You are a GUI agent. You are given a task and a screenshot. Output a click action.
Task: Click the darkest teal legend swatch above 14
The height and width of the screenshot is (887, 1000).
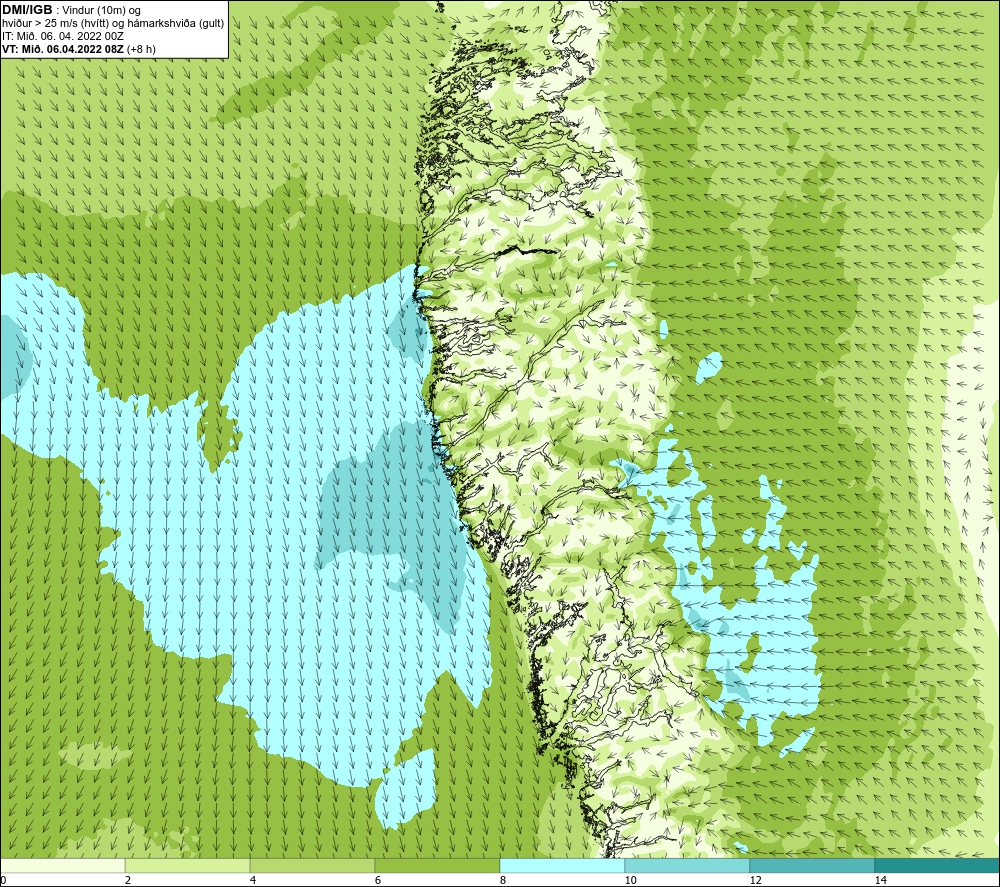[x=938, y=866]
